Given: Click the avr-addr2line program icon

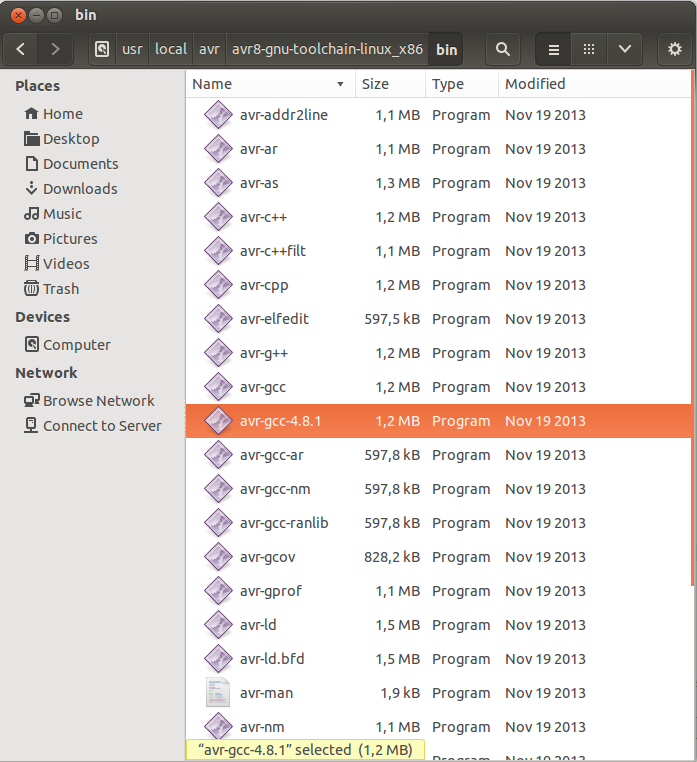Looking at the screenshot, I should (218, 115).
